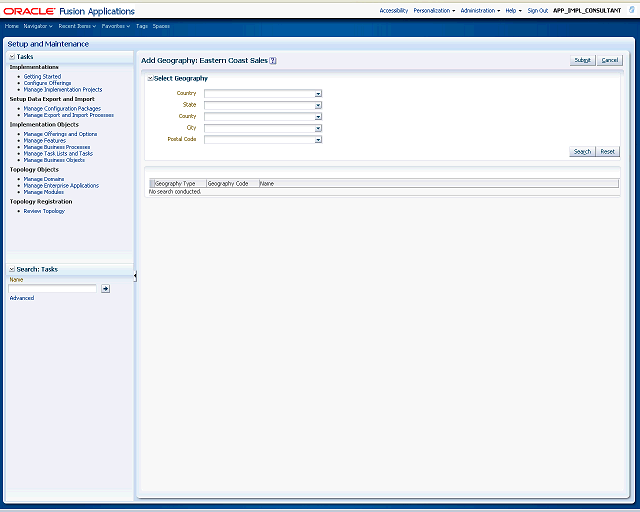Click the Cancel button
The height and width of the screenshot is (512, 640).
[x=610, y=60]
